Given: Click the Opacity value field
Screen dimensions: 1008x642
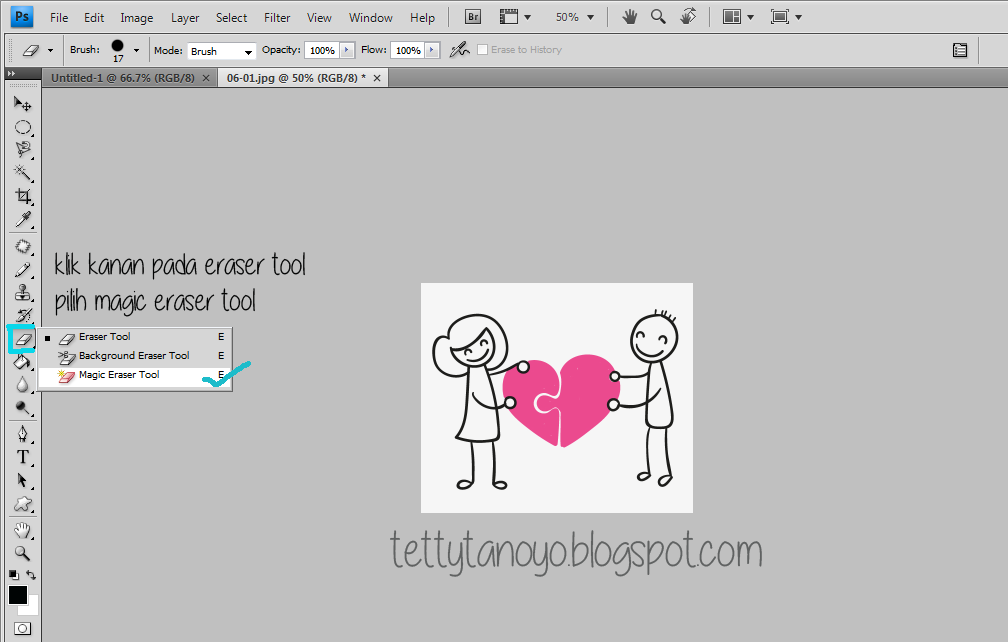Looking at the screenshot, I should tap(321, 50).
